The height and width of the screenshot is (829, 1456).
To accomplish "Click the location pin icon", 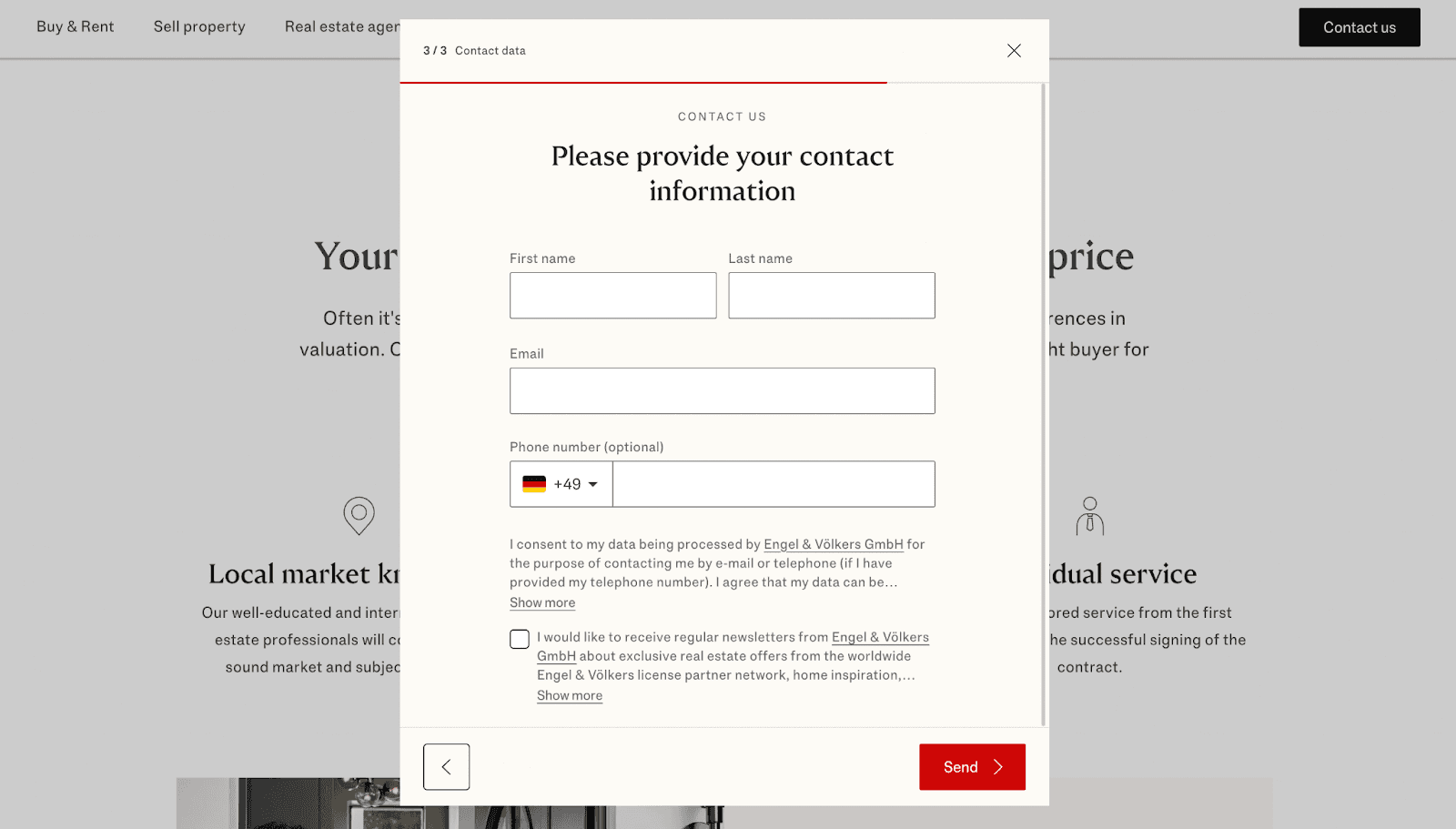I will coord(359,515).
